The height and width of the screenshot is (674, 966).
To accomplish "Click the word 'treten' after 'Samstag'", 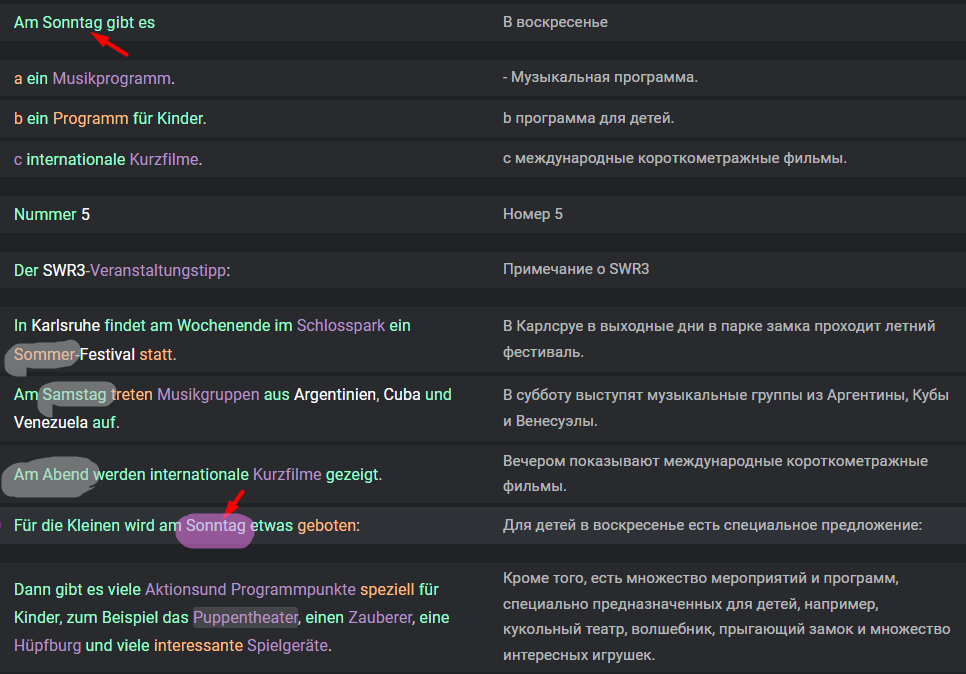I will coord(132,394).
